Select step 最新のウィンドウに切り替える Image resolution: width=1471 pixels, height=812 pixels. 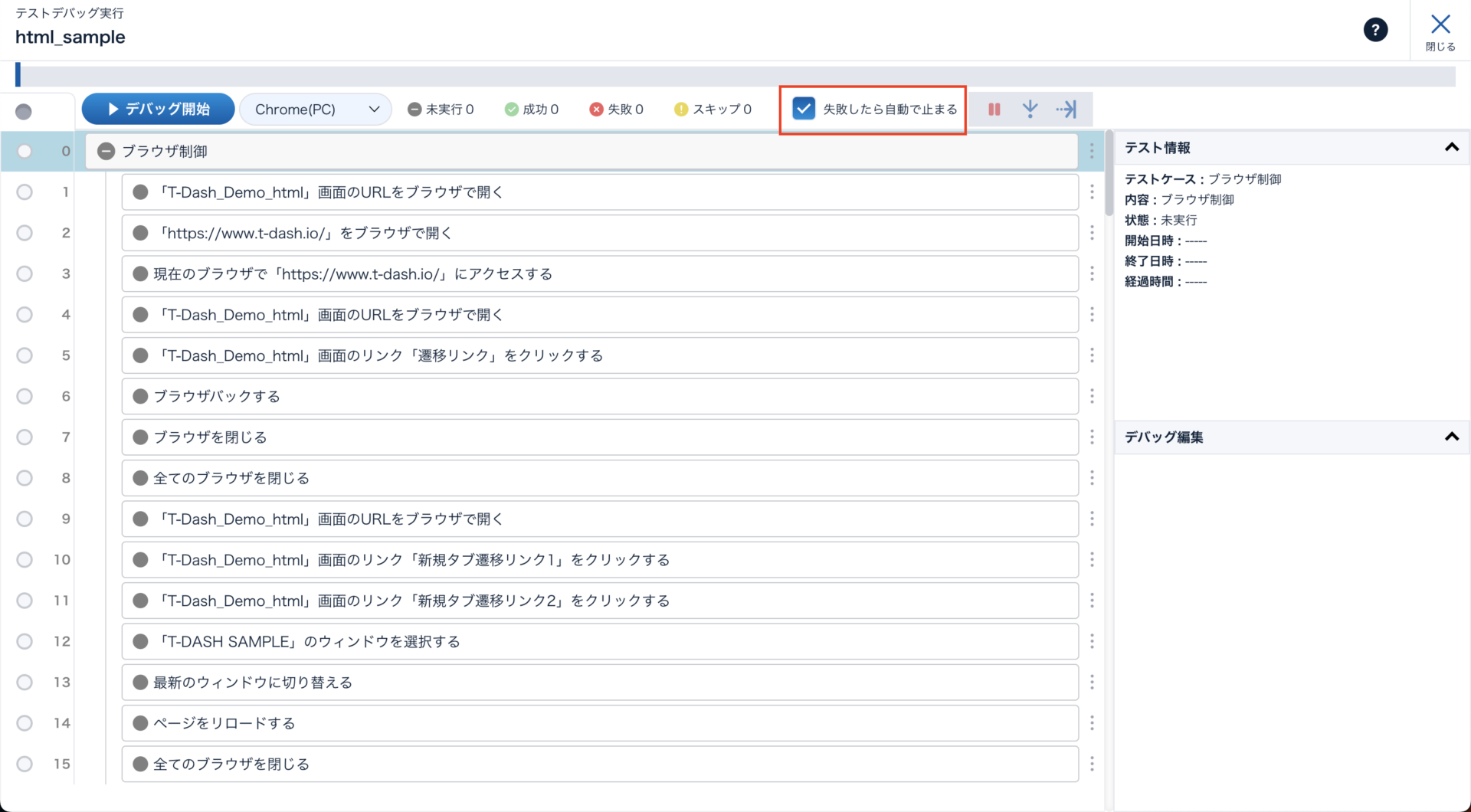[x=599, y=683]
